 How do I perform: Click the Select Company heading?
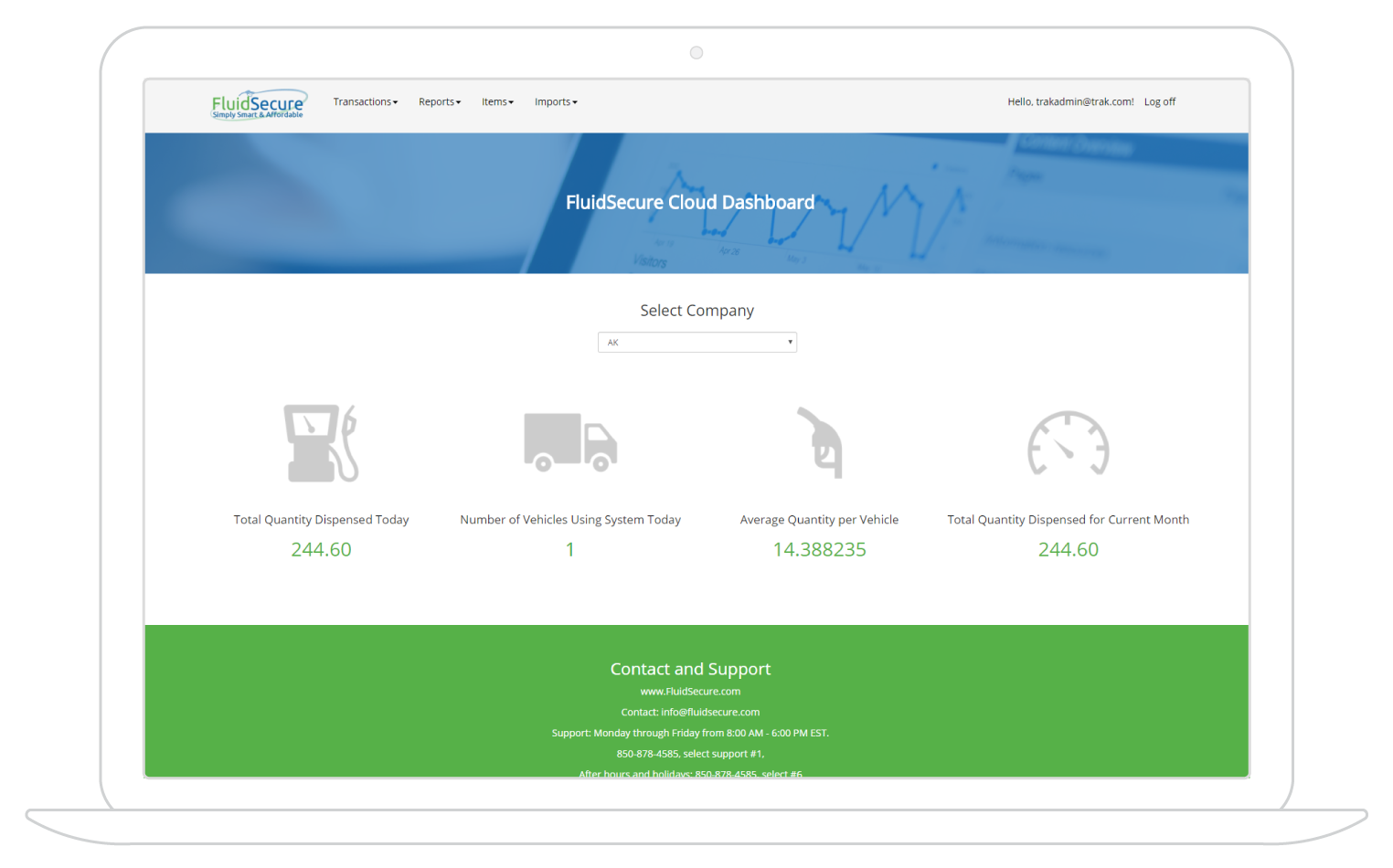(x=697, y=311)
